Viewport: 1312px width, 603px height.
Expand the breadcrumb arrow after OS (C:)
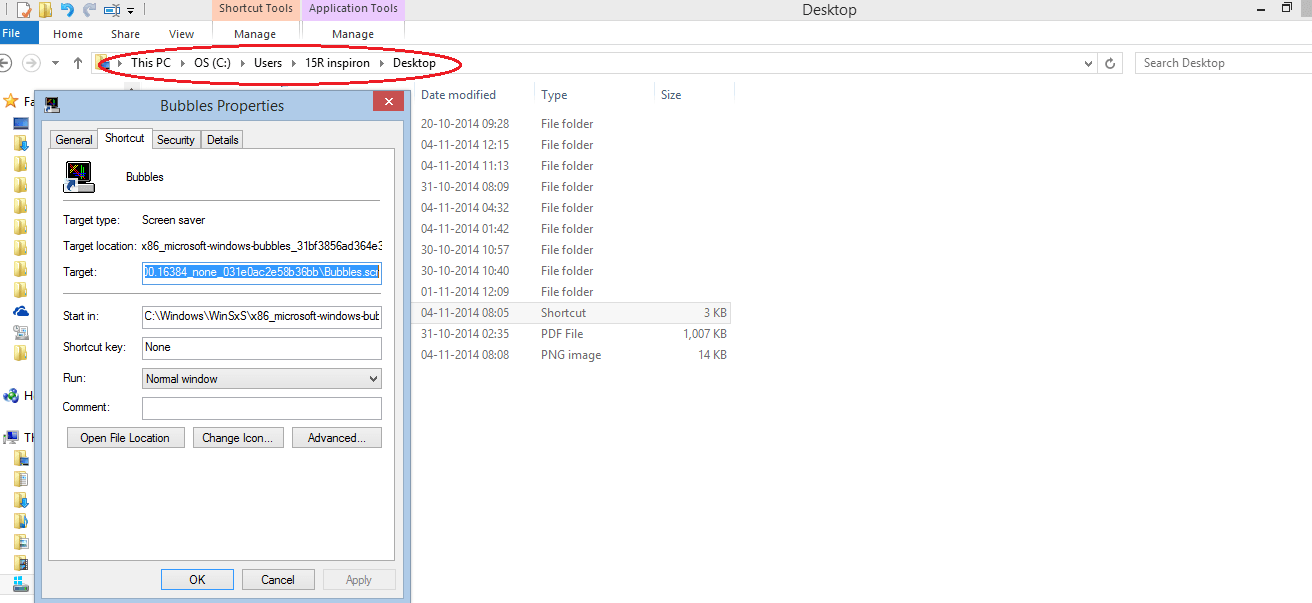(x=241, y=63)
